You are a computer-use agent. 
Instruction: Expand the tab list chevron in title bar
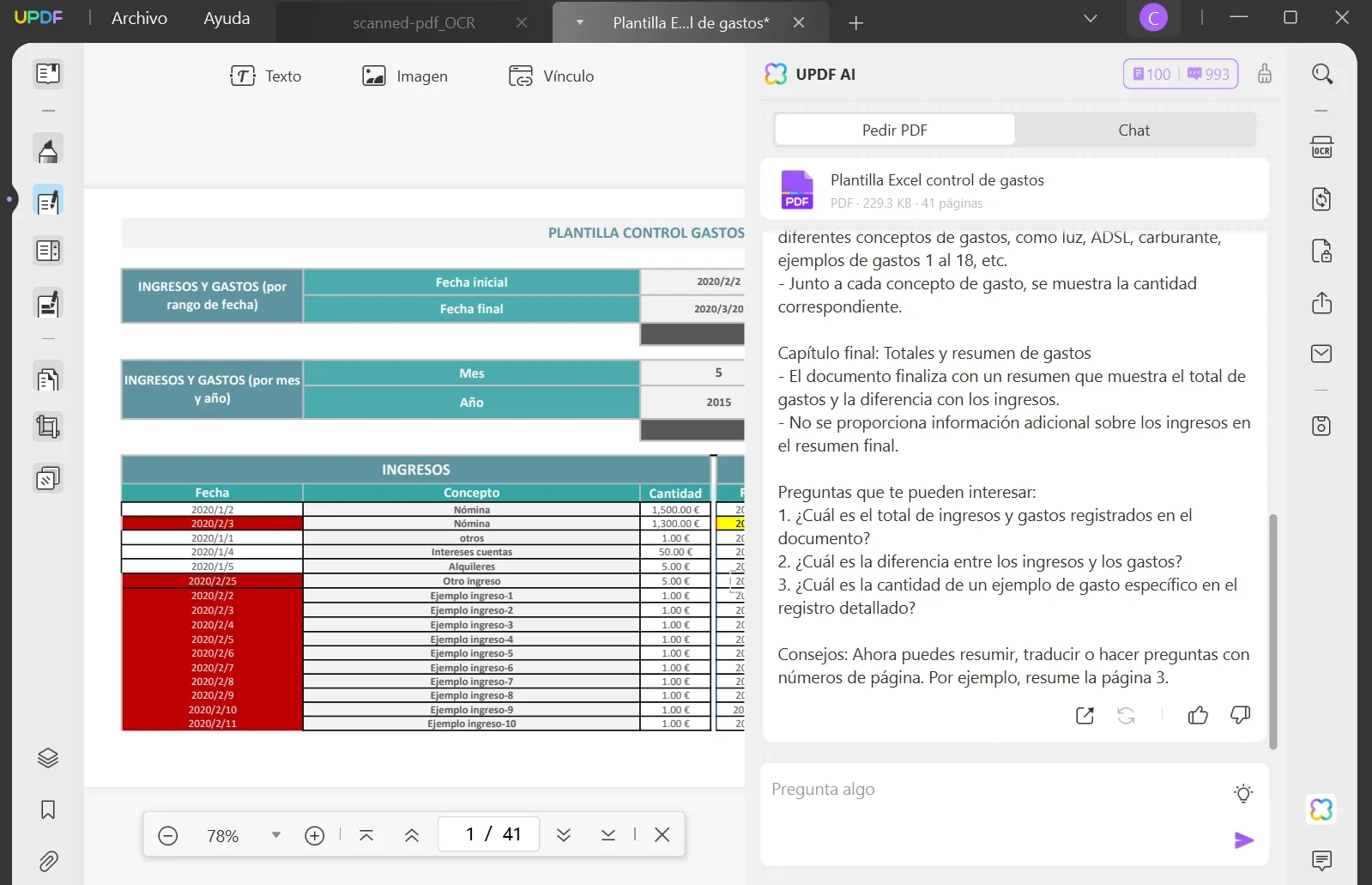pos(1091,18)
